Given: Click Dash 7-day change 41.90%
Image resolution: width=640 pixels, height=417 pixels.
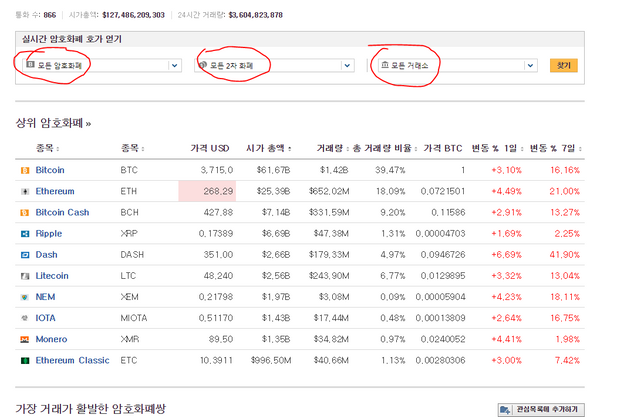Looking at the screenshot, I should click(564, 255).
